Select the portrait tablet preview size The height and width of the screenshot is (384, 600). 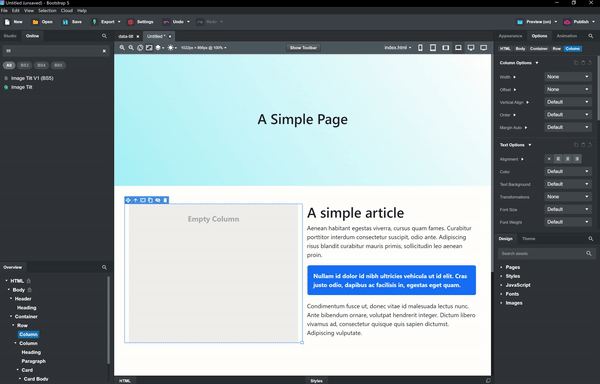click(x=433, y=48)
